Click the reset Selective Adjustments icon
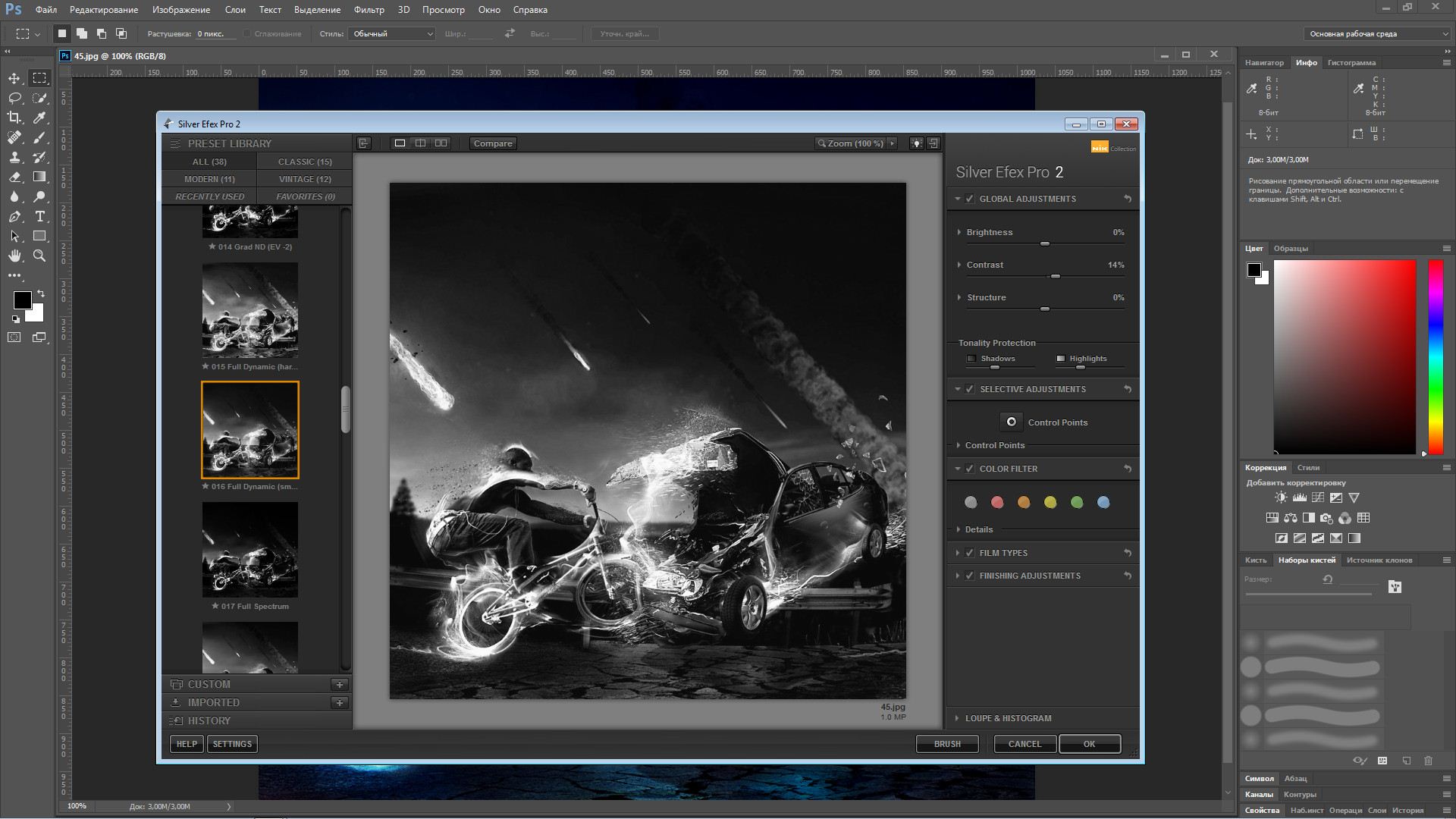The image size is (1456, 819). pyautogui.click(x=1127, y=388)
